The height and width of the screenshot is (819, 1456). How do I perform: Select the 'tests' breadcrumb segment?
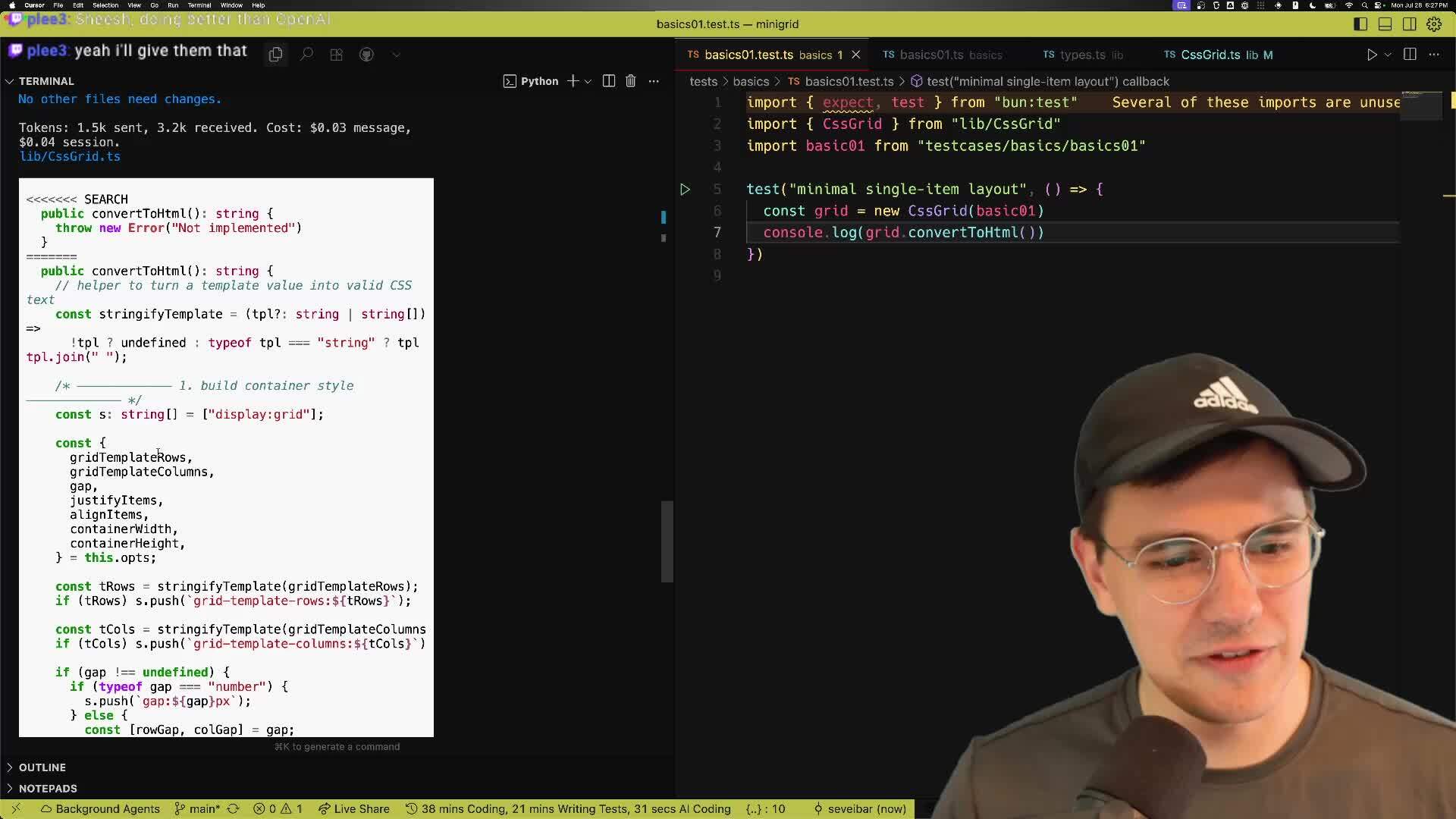coord(703,81)
